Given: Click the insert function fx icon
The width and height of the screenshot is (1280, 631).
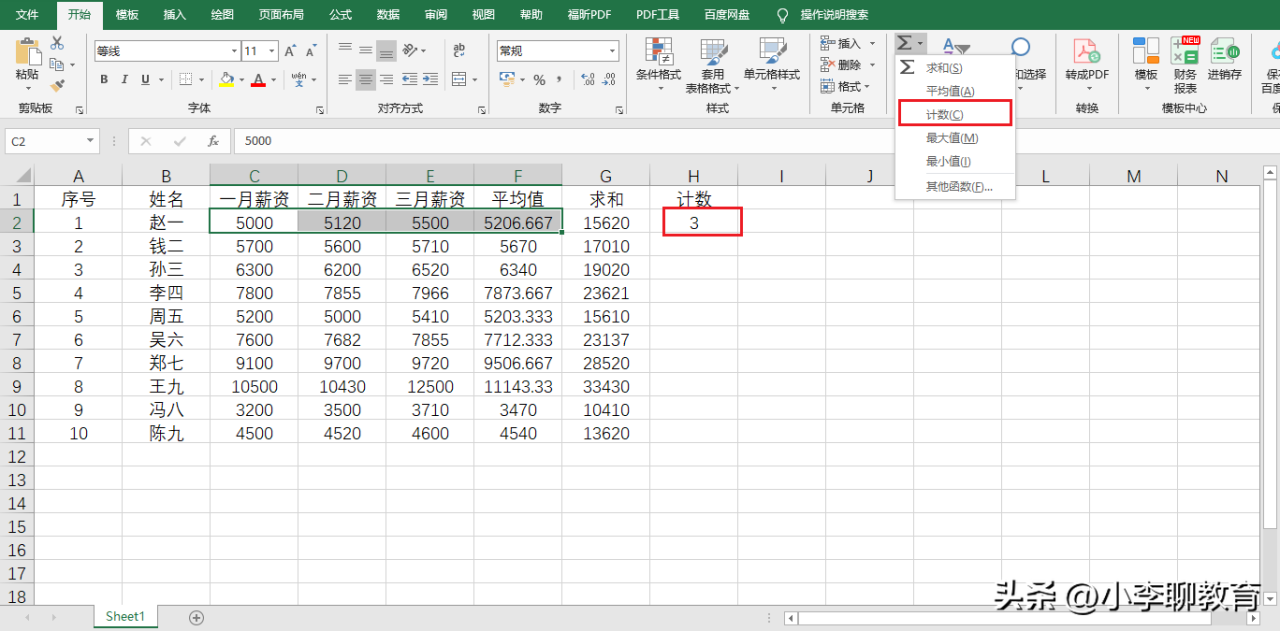Looking at the screenshot, I should click(213, 141).
